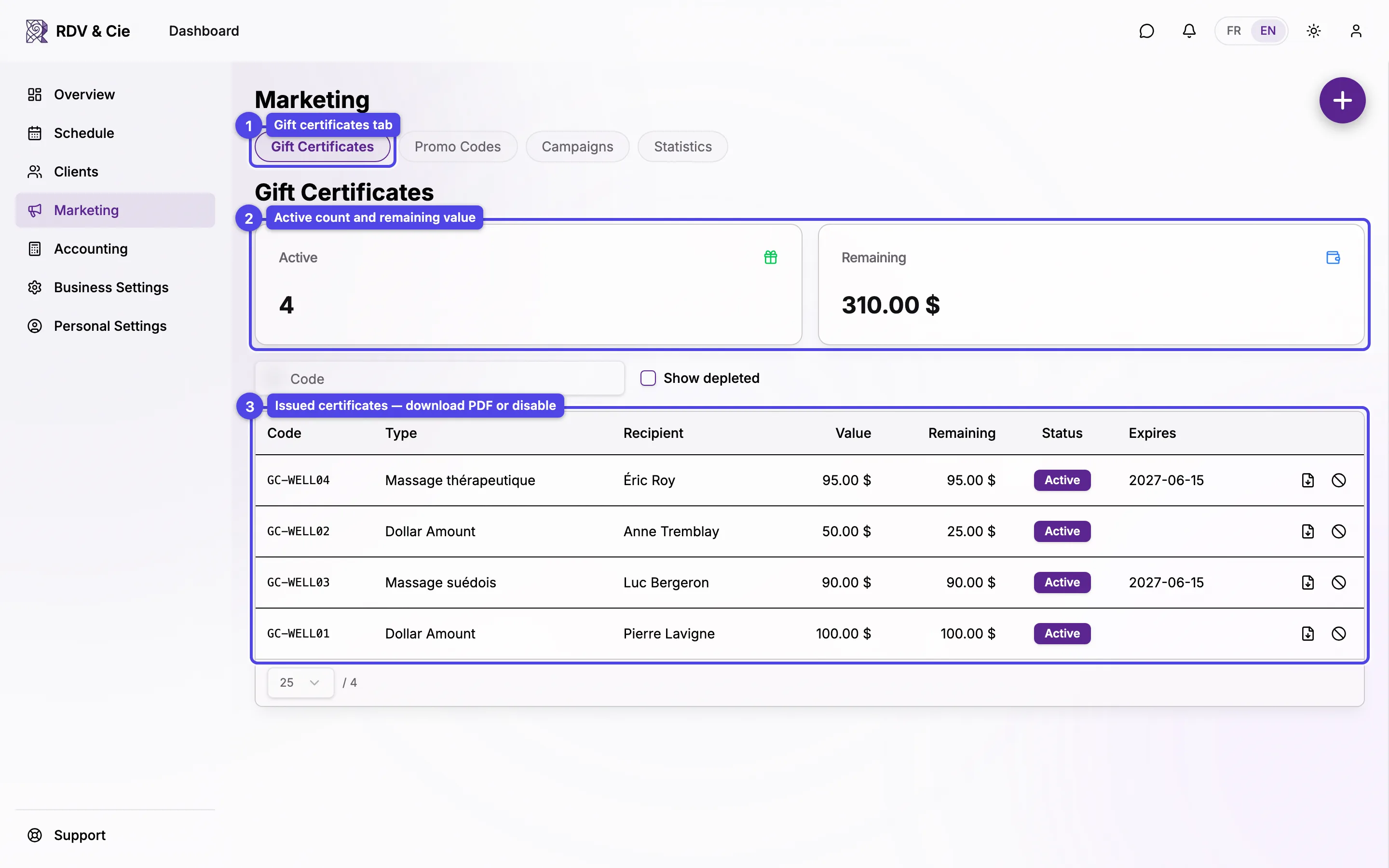
Task: Sort by the Remaining column header
Action: [962, 434]
